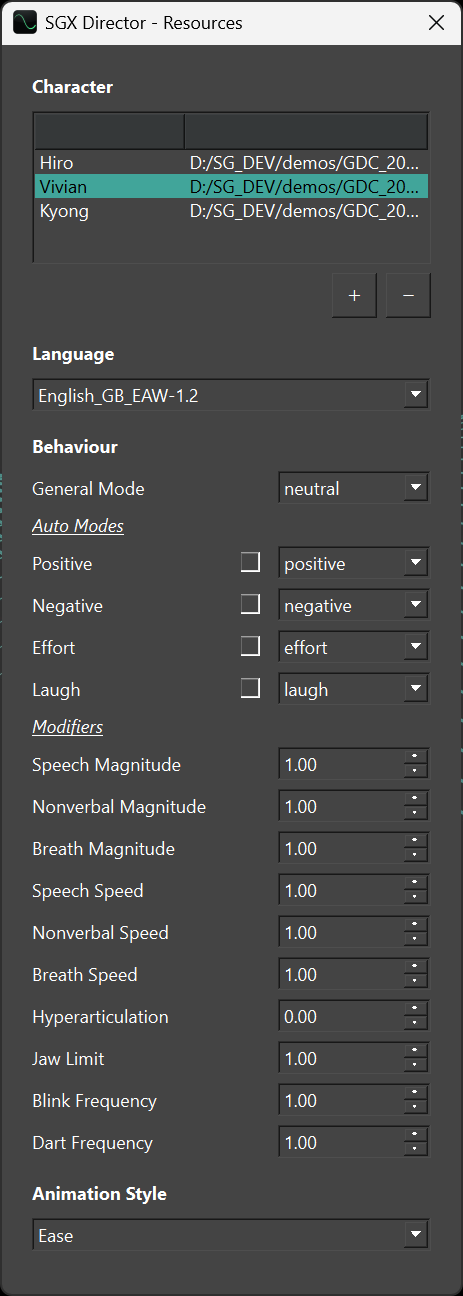Click the Dart Frequency value field

click(x=341, y=1143)
